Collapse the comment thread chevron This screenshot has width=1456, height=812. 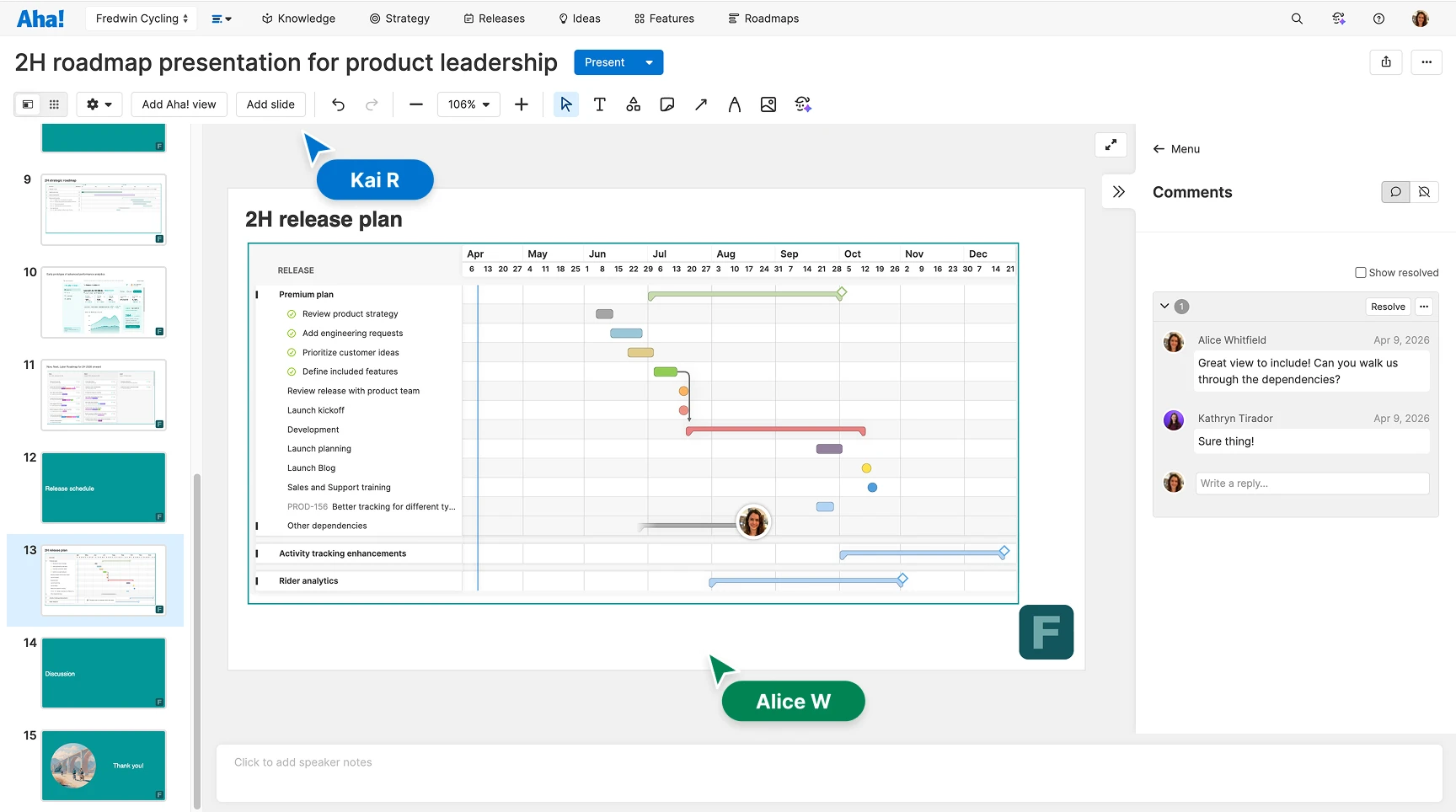(x=1164, y=306)
